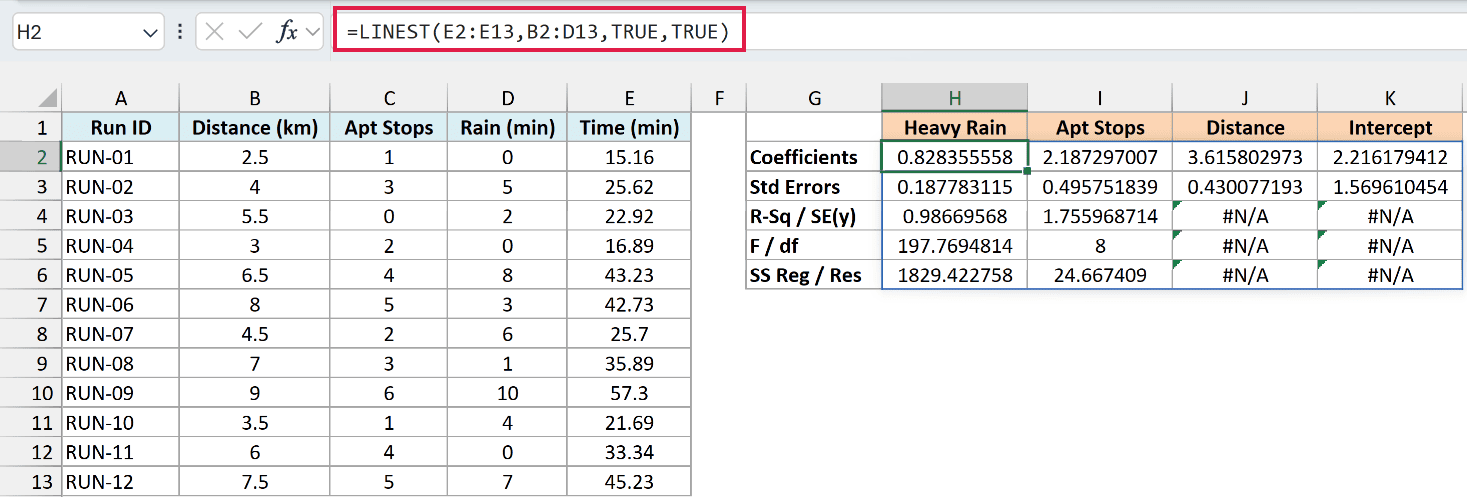1467x497 pixels.
Task: Select column D header
Action: [x=508, y=98]
